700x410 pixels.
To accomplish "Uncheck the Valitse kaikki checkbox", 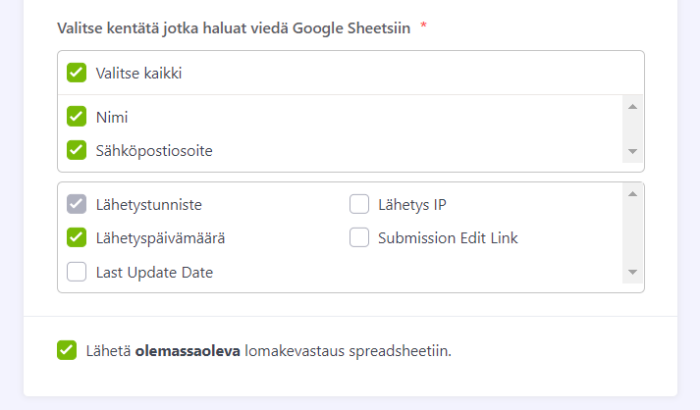I will tap(77, 72).
